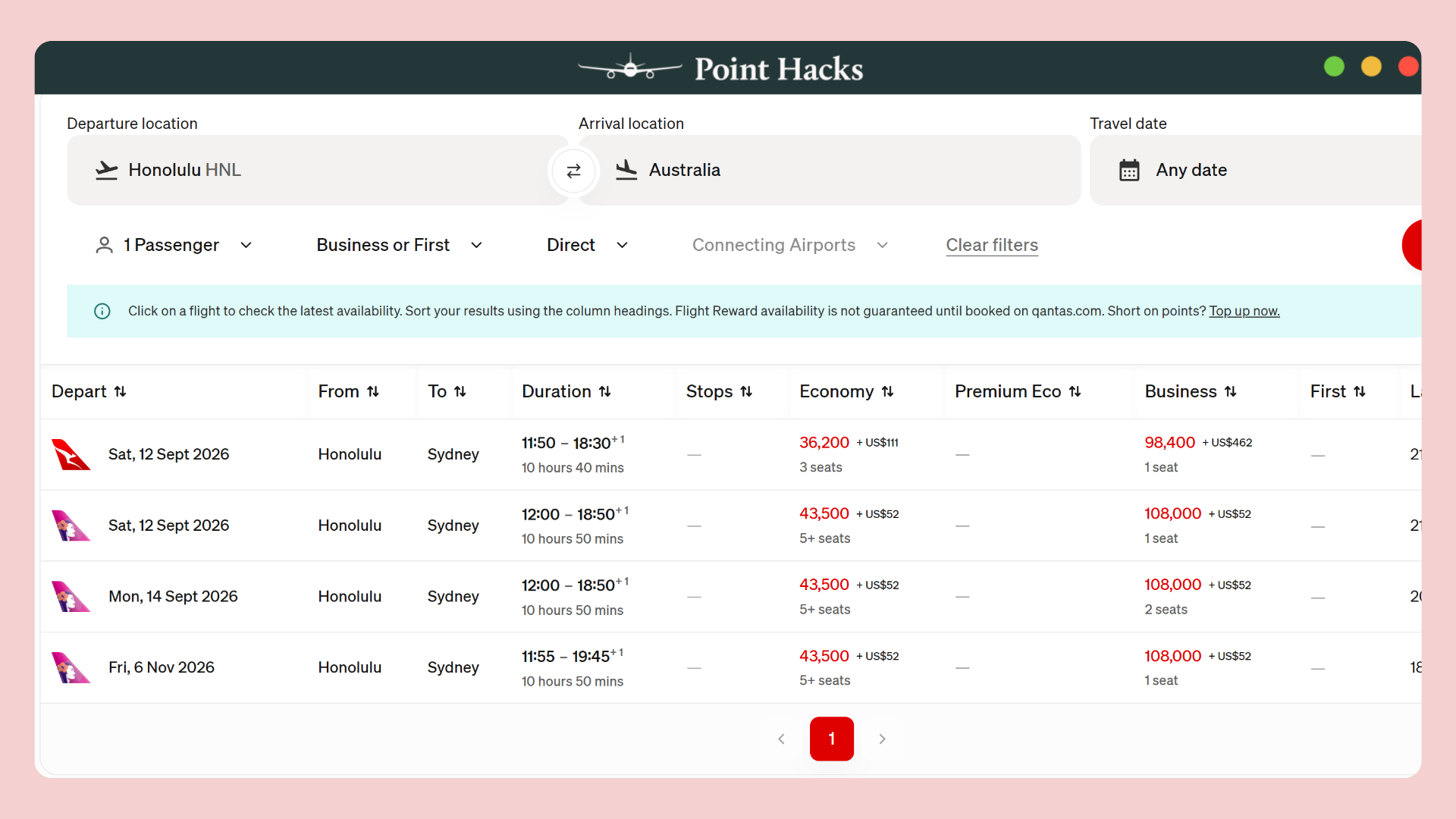Select Mon, 14 Sept 2026 flight date
Image resolution: width=1456 pixels, height=819 pixels.
pyautogui.click(x=173, y=597)
